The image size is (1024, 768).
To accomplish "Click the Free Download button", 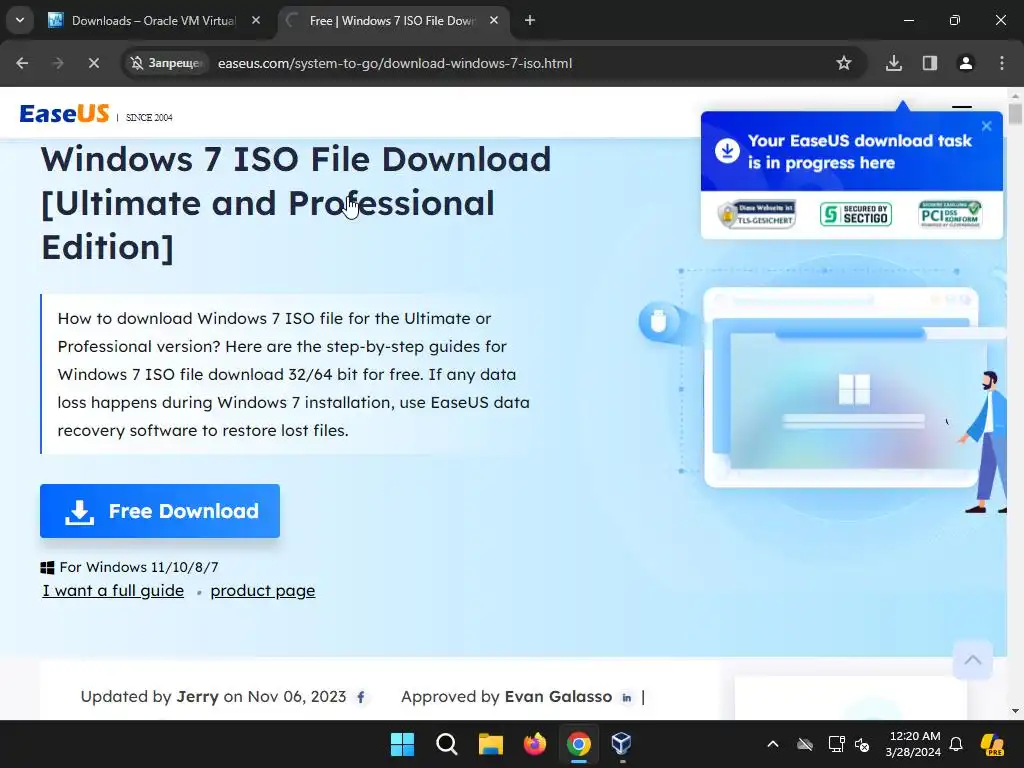I will [160, 511].
